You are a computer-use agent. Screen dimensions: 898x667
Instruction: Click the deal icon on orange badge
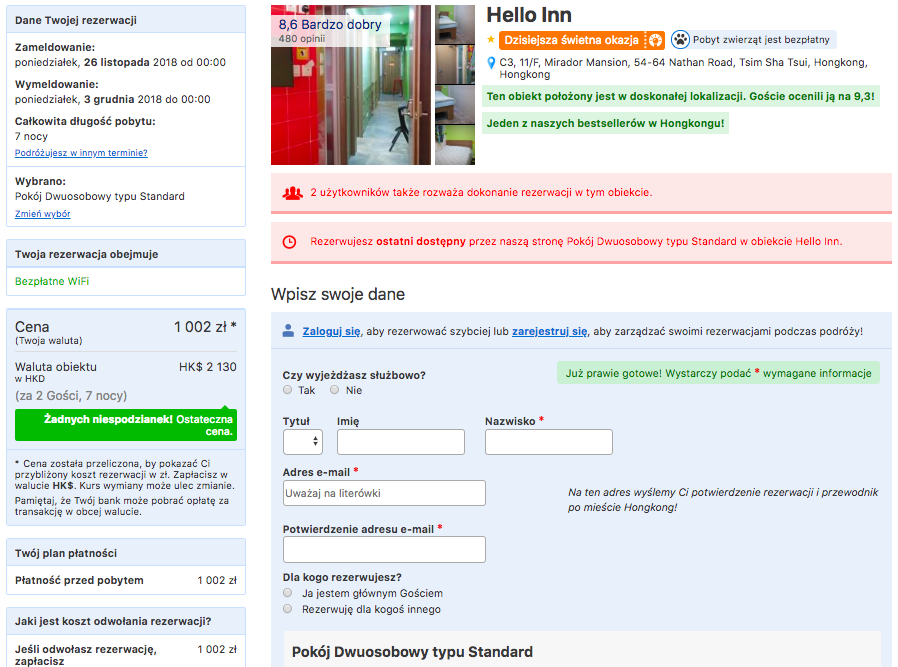[x=655, y=40]
